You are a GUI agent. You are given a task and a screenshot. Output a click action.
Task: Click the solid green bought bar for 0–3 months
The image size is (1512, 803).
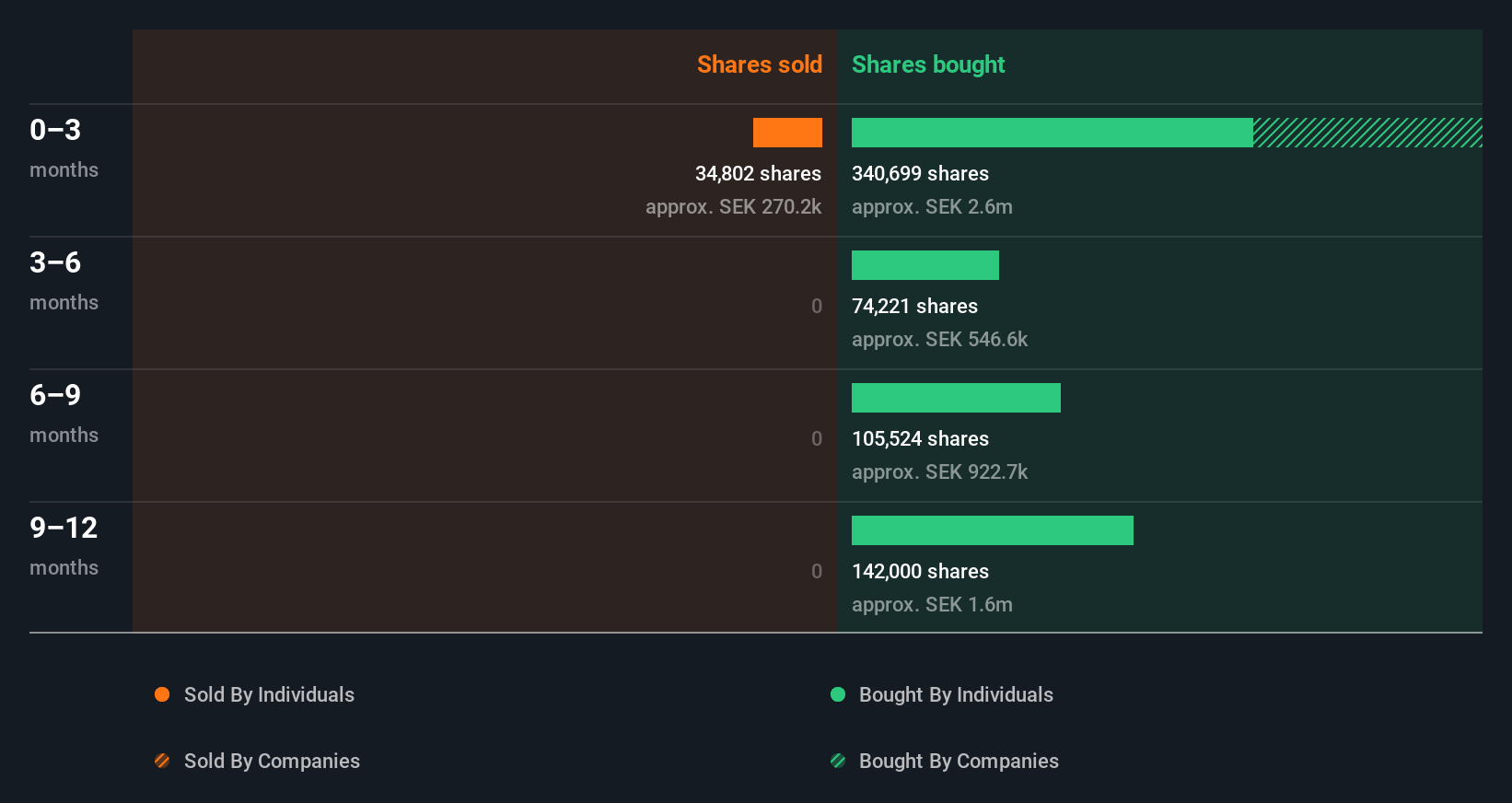point(1053,133)
